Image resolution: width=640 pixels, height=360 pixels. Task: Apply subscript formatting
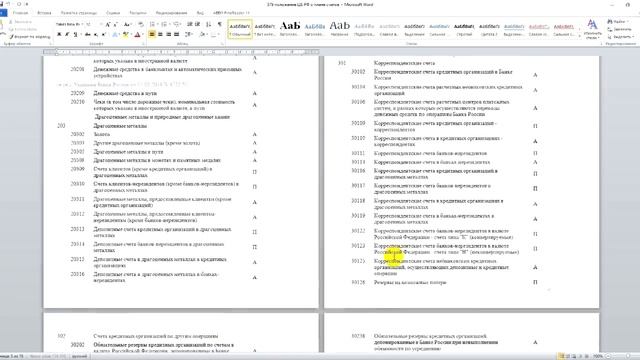96,35
